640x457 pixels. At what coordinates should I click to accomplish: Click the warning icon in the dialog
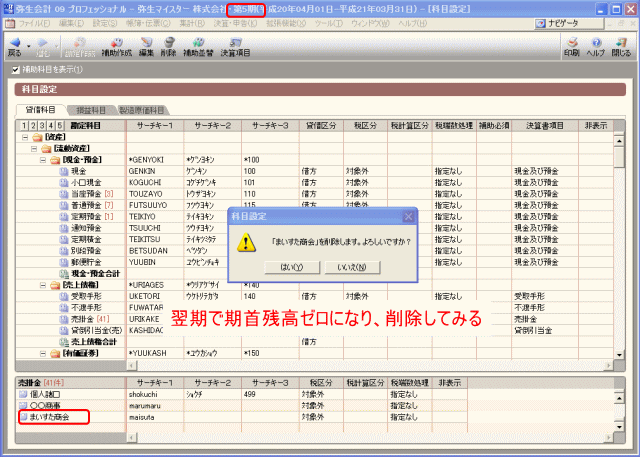tap(246, 242)
